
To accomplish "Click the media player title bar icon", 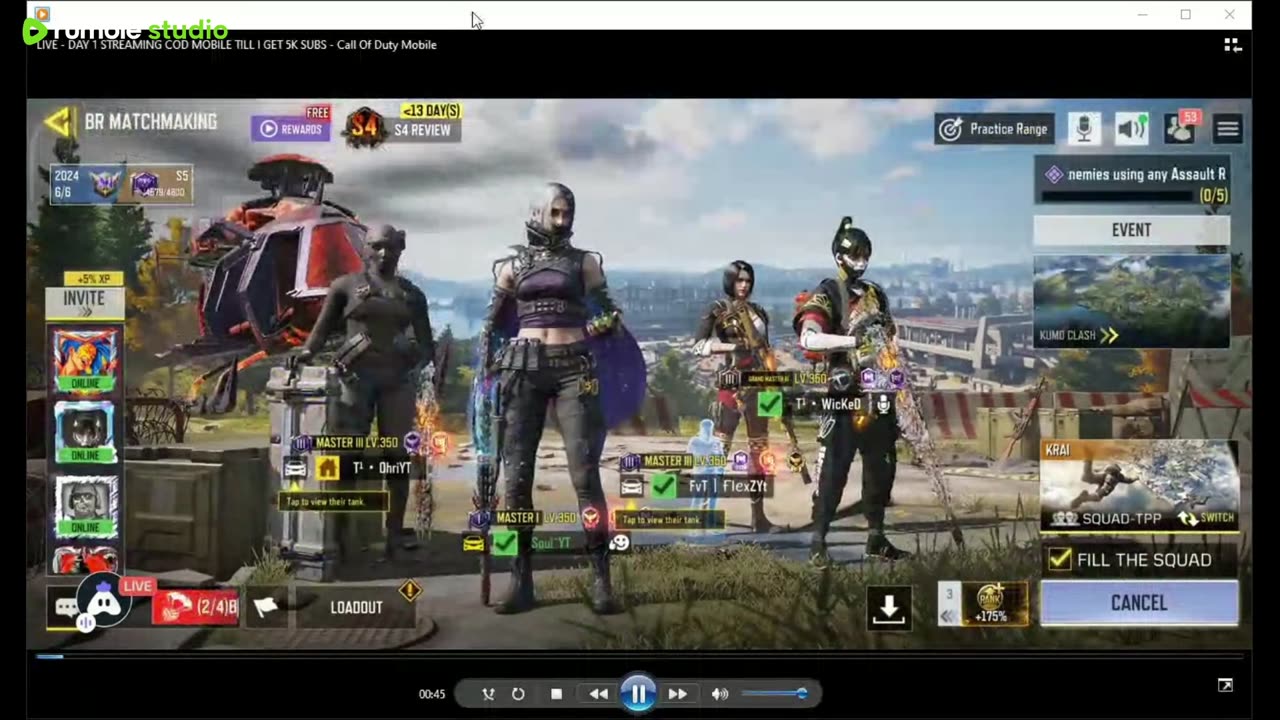I will coord(41,14).
